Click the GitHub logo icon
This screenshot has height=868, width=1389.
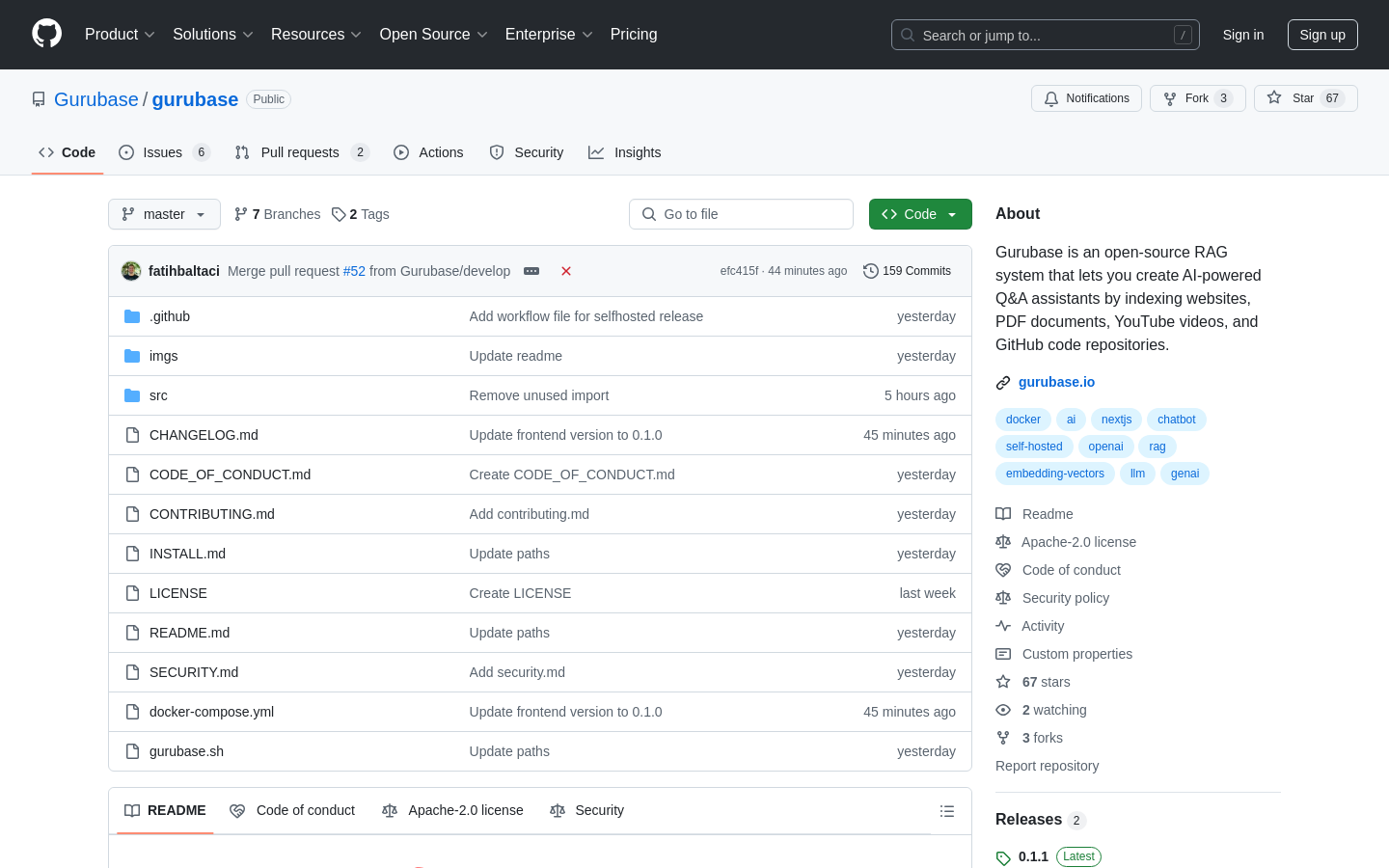46,34
